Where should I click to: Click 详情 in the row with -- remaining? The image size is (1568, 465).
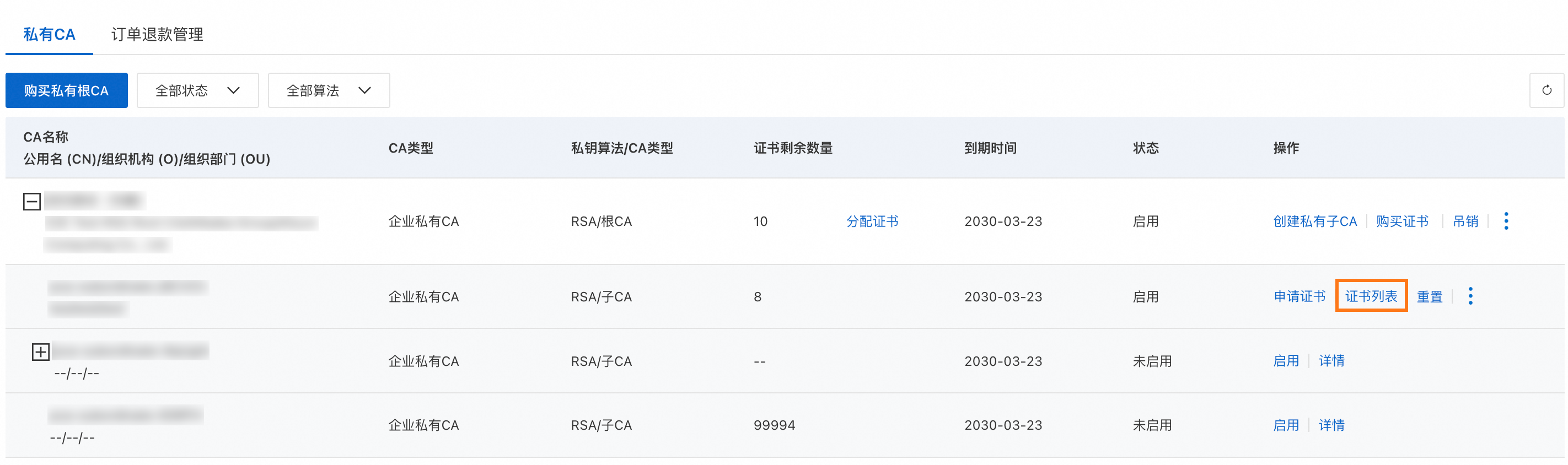pyautogui.click(x=1331, y=361)
